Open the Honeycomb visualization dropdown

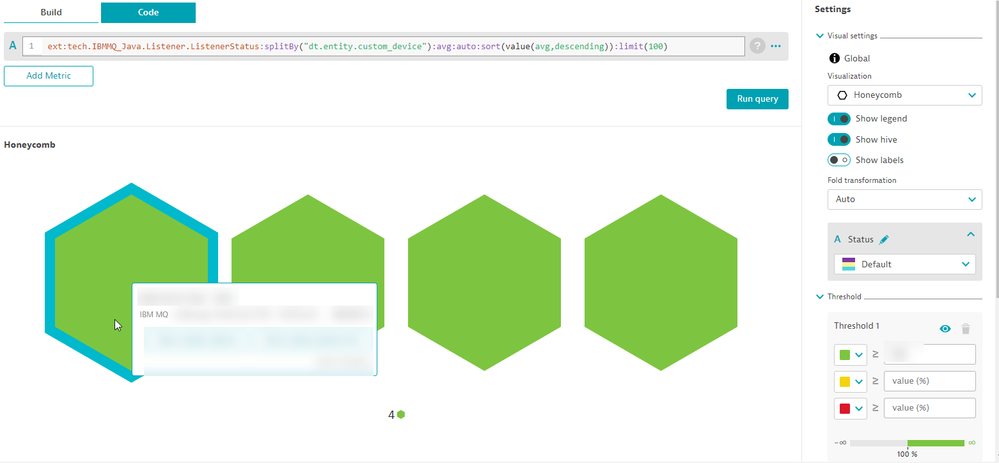904,95
